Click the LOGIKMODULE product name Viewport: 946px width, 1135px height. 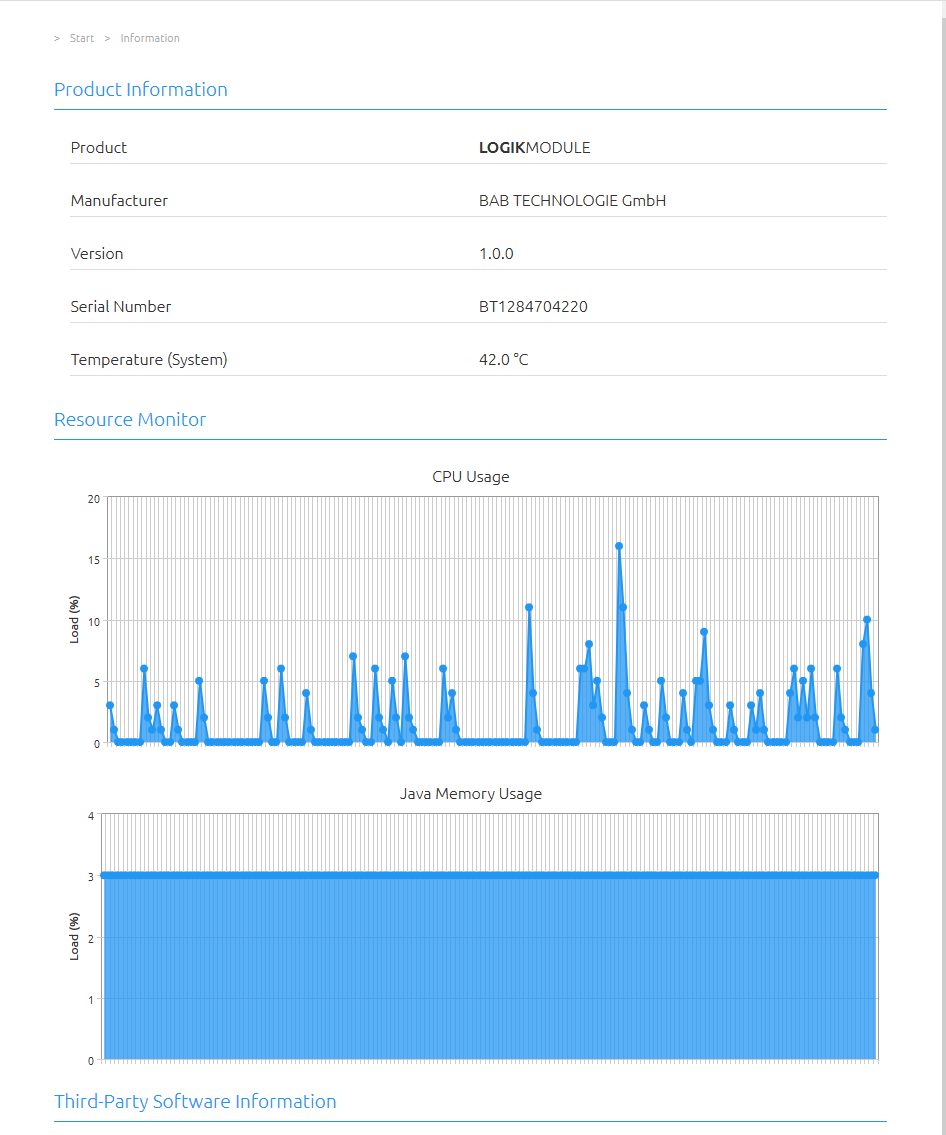pyautogui.click(x=535, y=148)
